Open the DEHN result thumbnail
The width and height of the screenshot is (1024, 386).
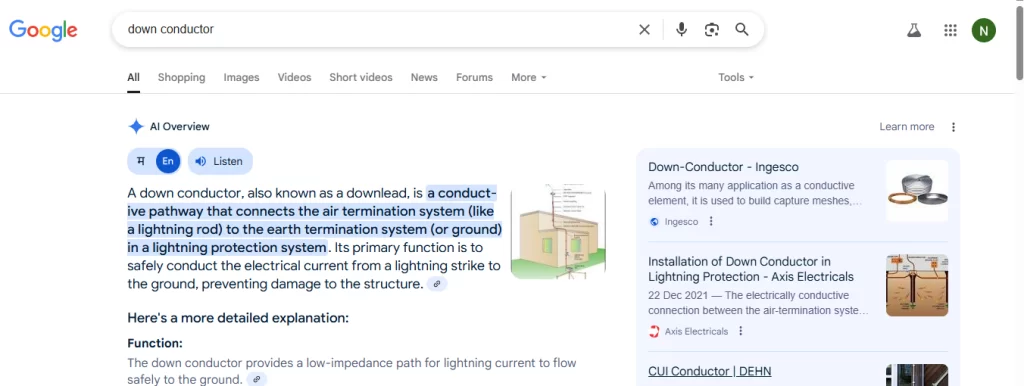point(917,375)
